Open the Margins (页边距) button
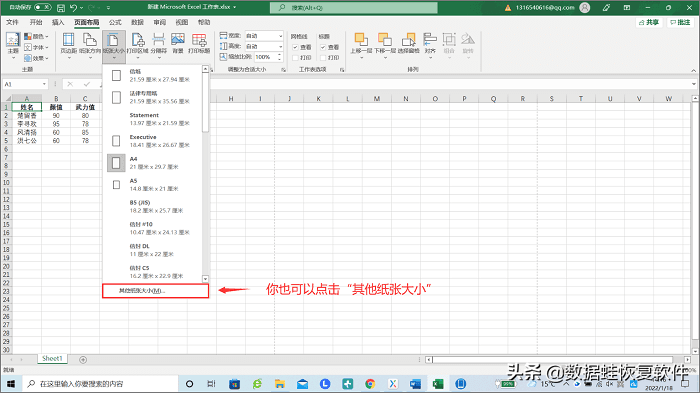This screenshot has height=393, width=700. point(68,46)
